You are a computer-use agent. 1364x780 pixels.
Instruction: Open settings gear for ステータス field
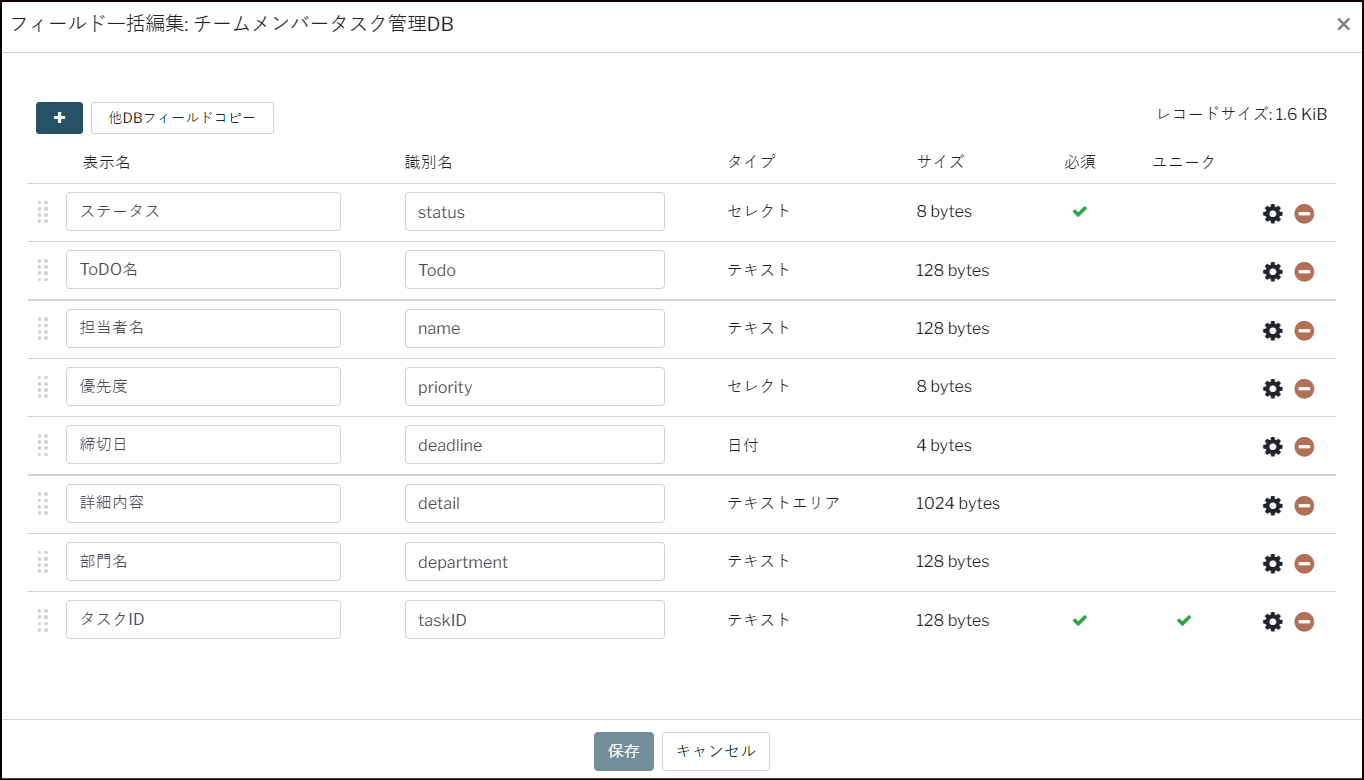click(x=1272, y=213)
